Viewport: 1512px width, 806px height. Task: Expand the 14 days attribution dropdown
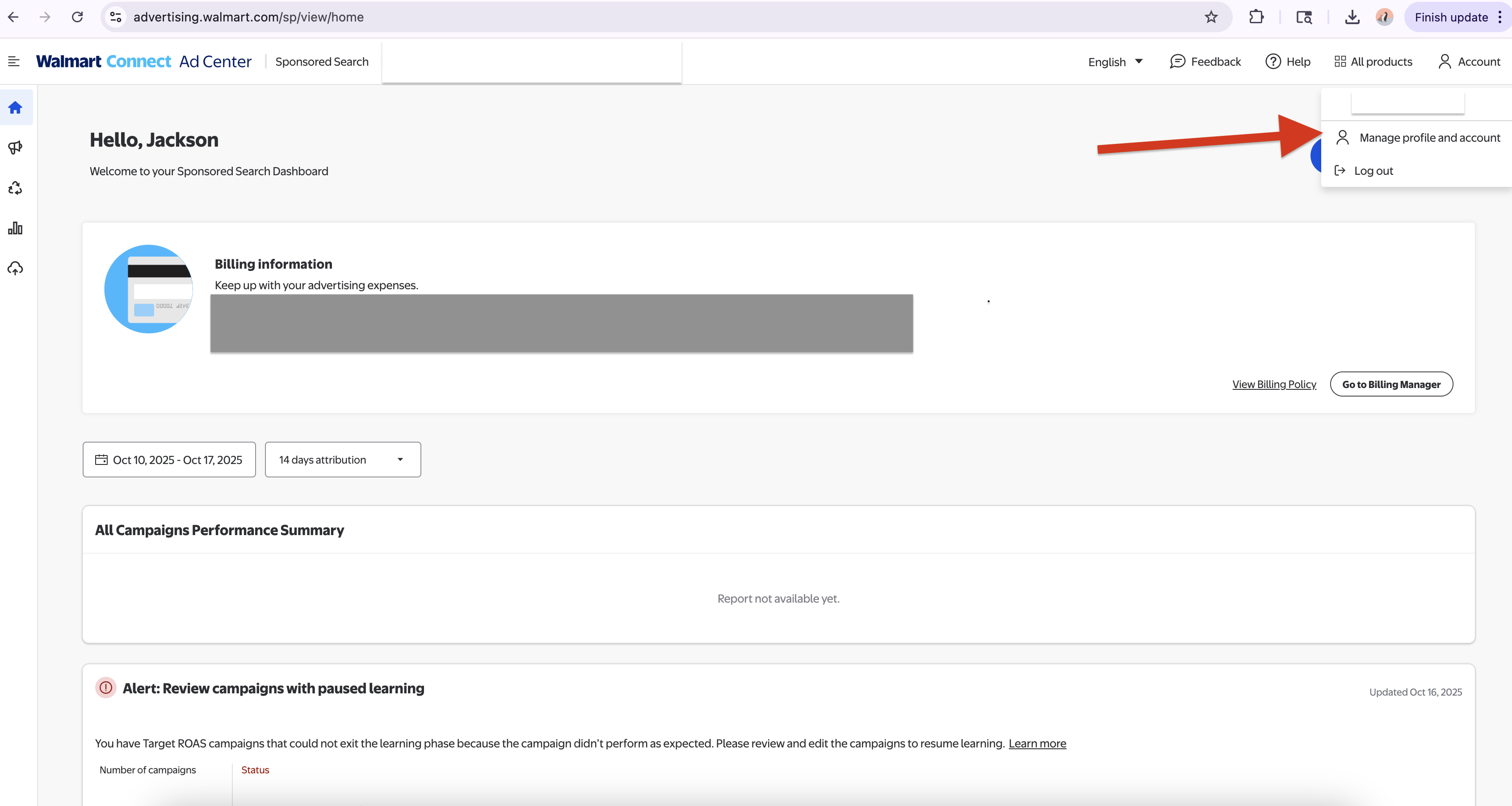[343, 460]
